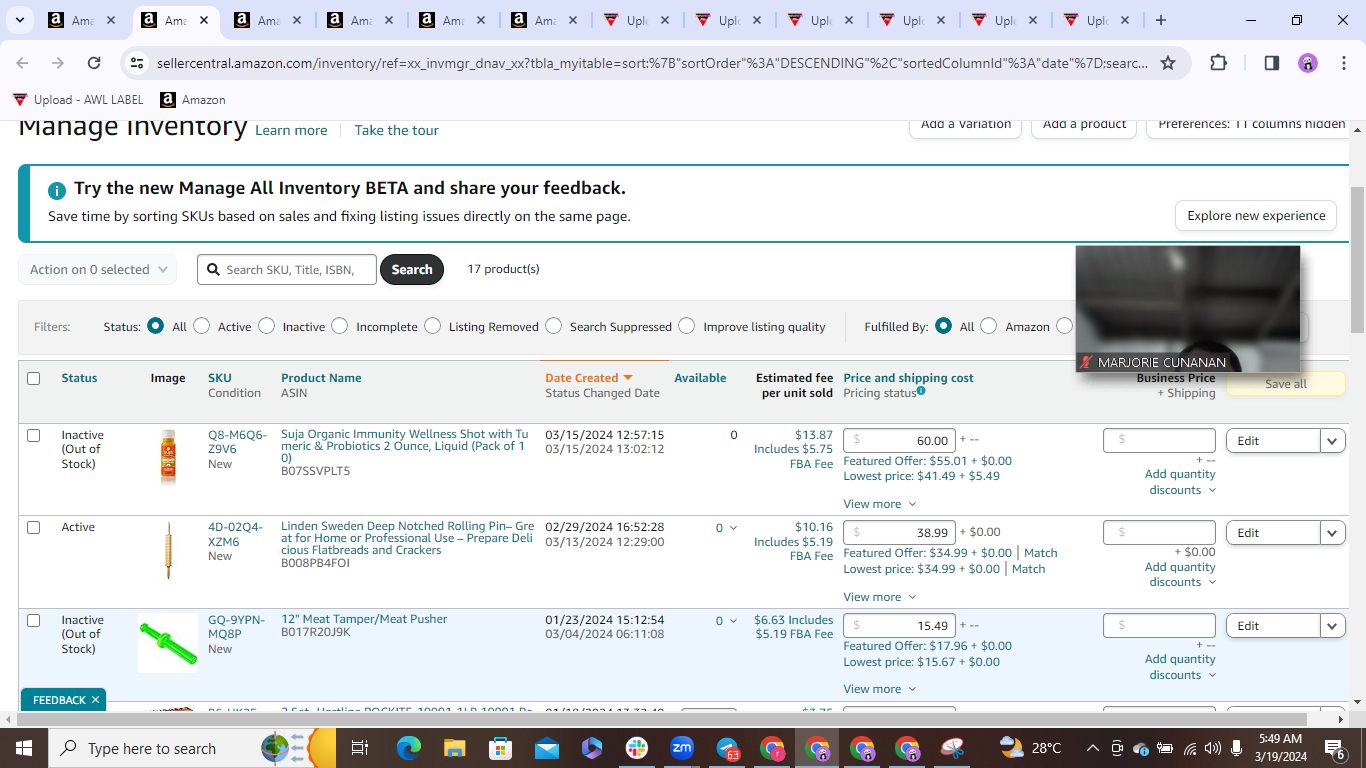Open a new browser tab
The image size is (1366, 768).
pos(1160,20)
